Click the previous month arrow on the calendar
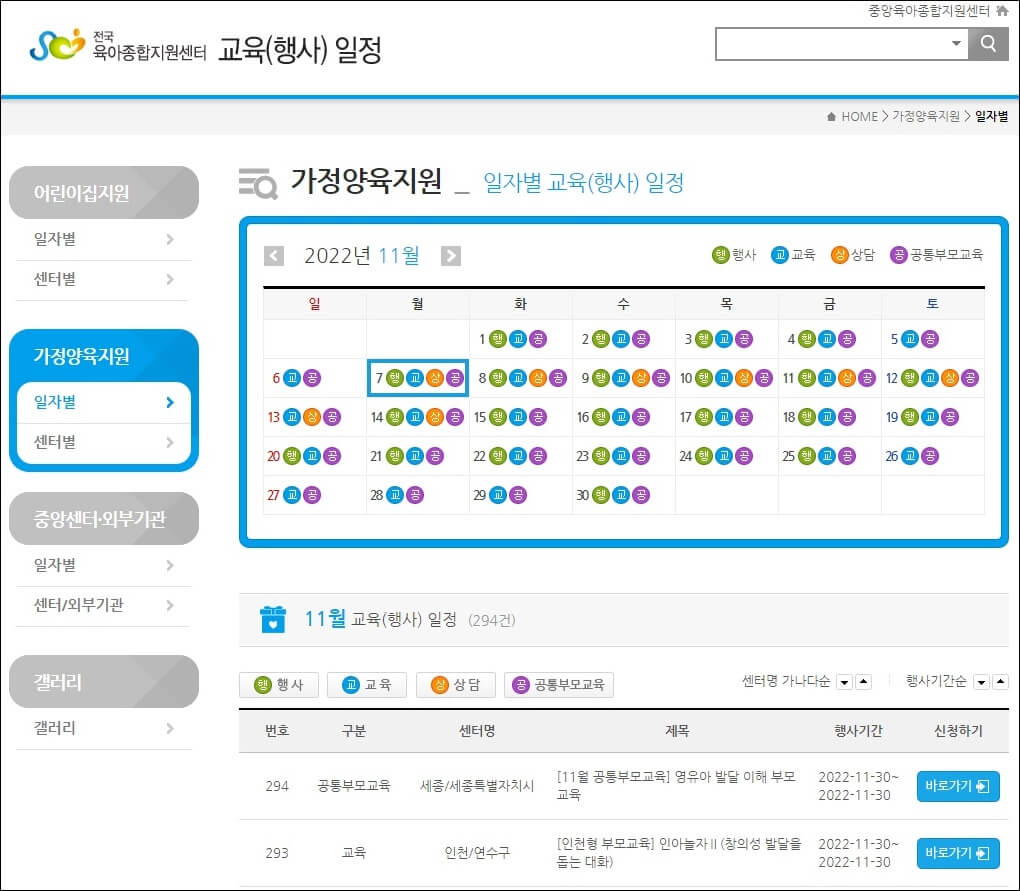This screenshot has width=1020, height=891. (x=274, y=256)
